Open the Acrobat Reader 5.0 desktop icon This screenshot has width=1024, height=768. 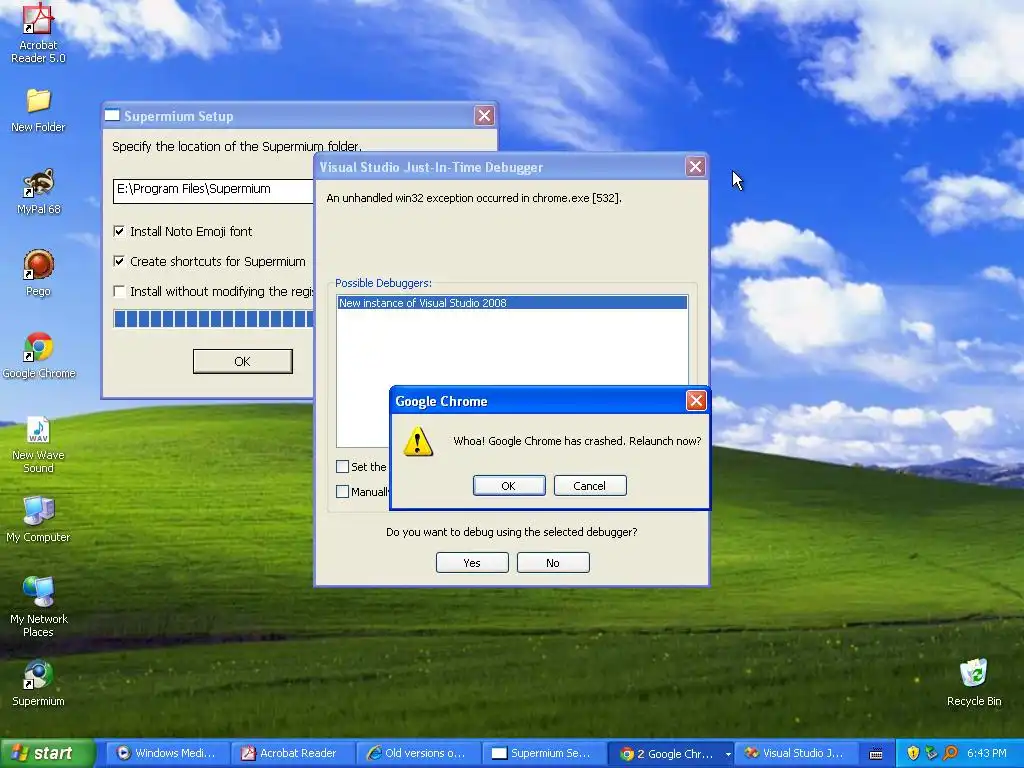38,33
